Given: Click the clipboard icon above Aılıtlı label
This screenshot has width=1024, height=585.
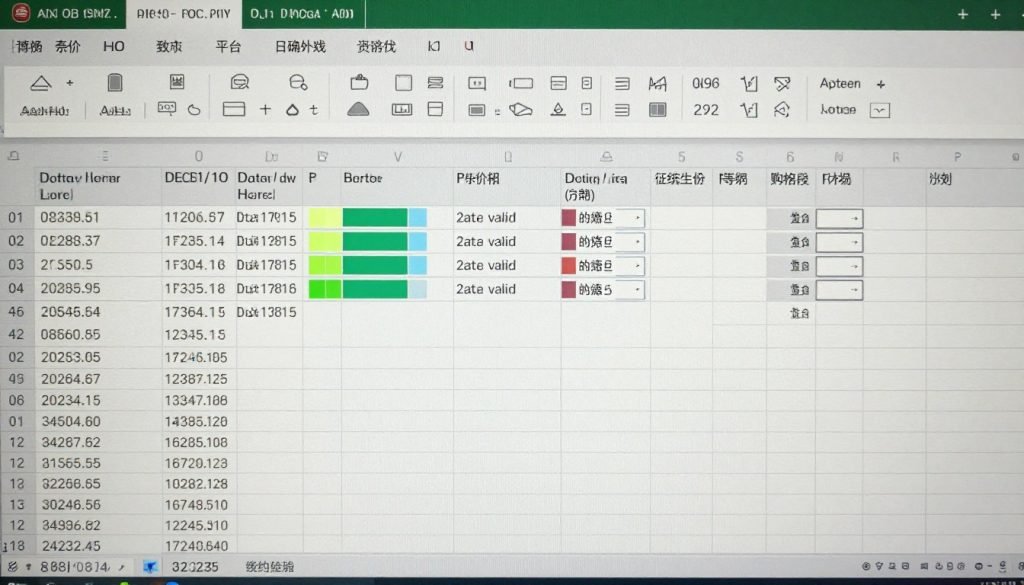Looking at the screenshot, I should point(114,83).
